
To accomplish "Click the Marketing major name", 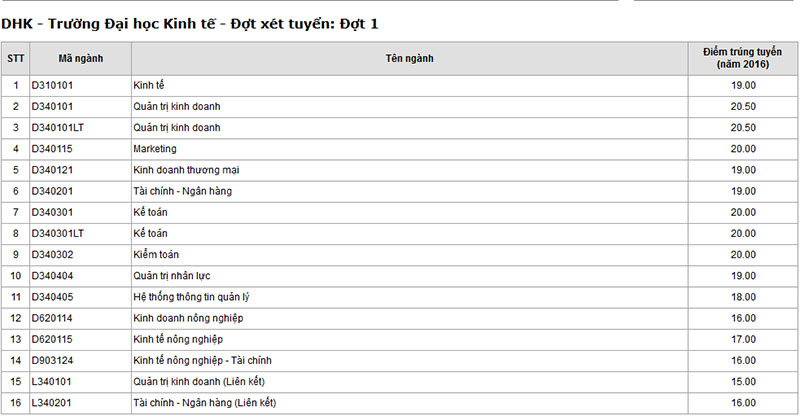I will pos(154,148).
